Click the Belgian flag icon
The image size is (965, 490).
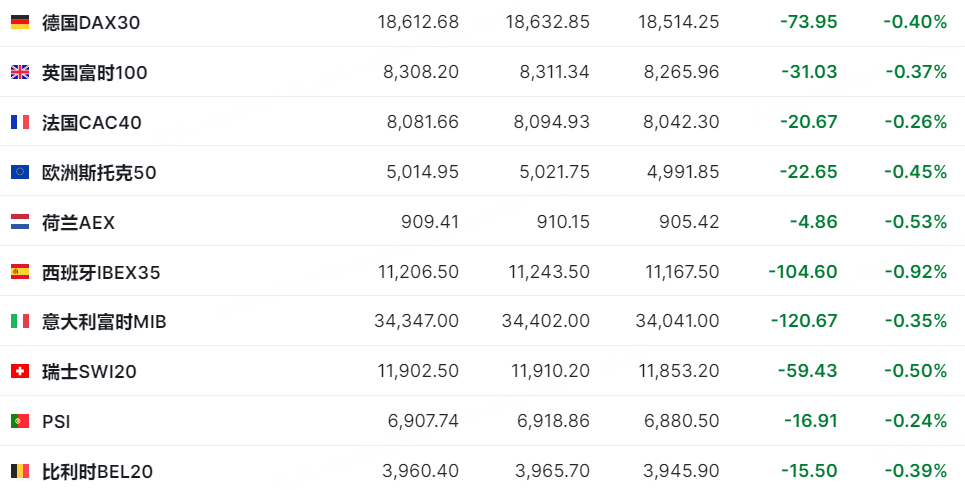click(x=20, y=470)
